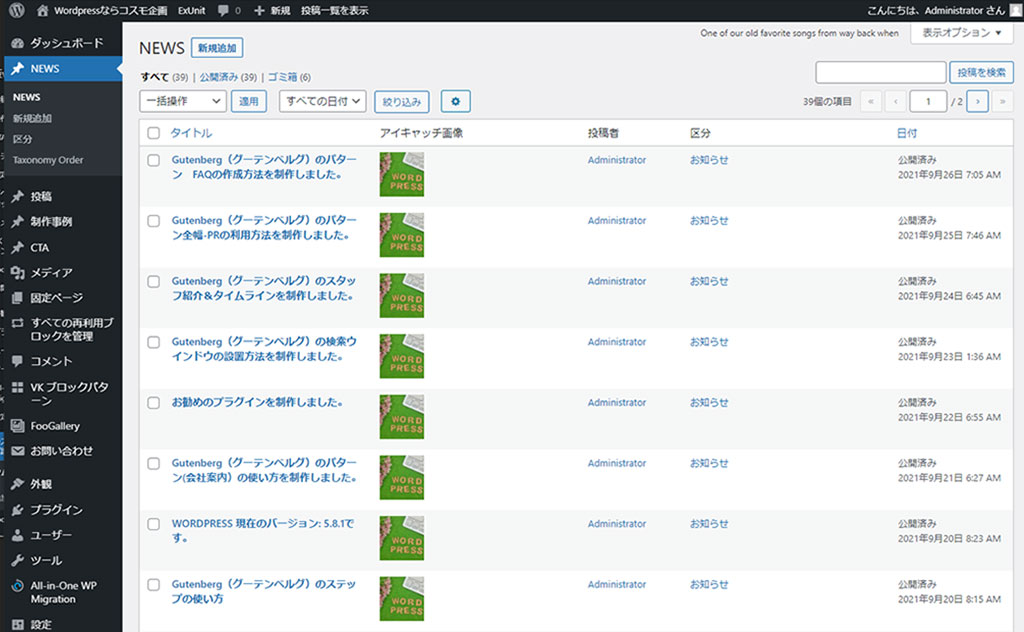Jump to last page with the » arrow
This screenshot has width=1024, height=632.
pyautogui.click(x=1002, y=101)
